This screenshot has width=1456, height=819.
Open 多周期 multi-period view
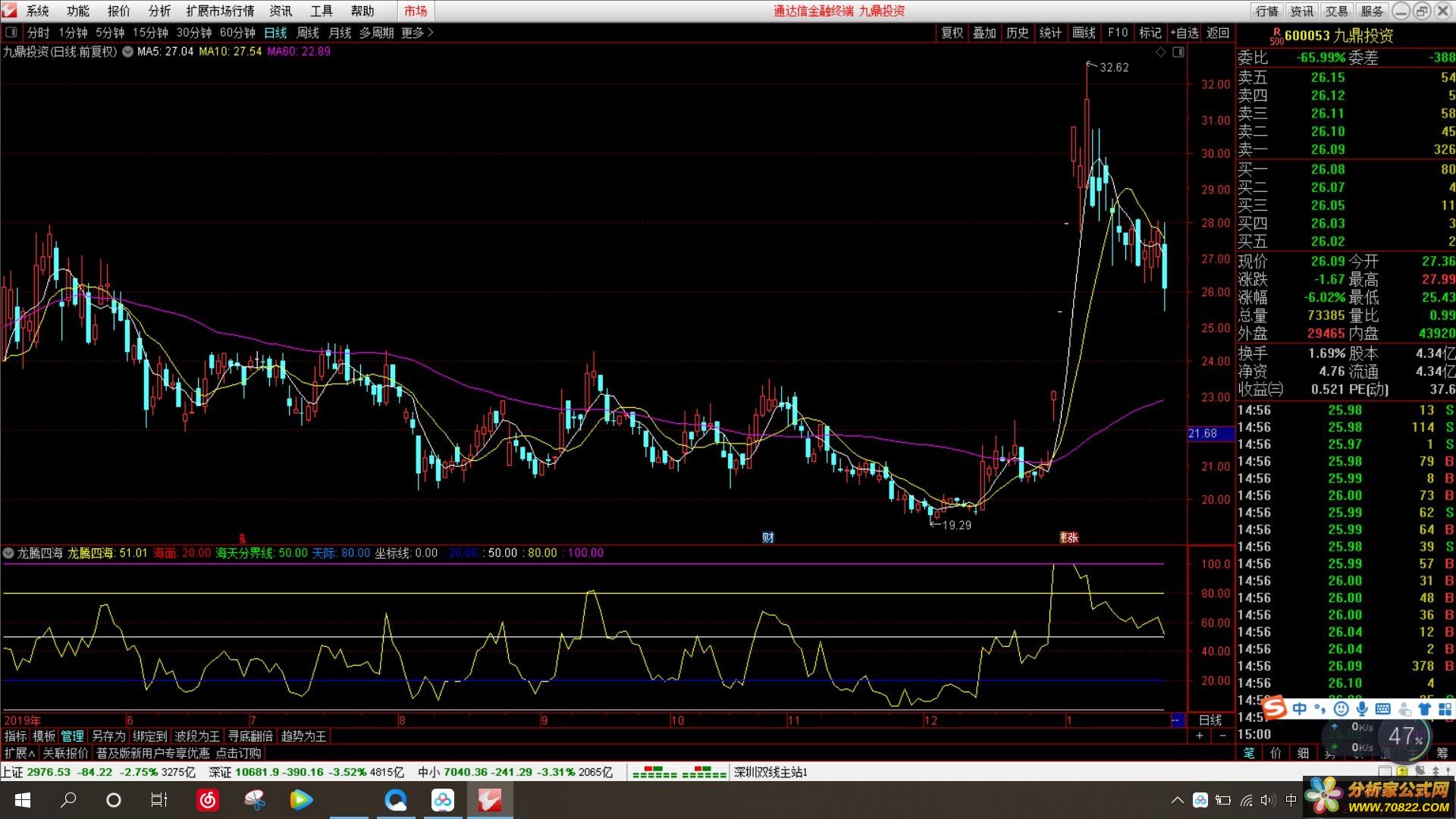click(376, 33)
